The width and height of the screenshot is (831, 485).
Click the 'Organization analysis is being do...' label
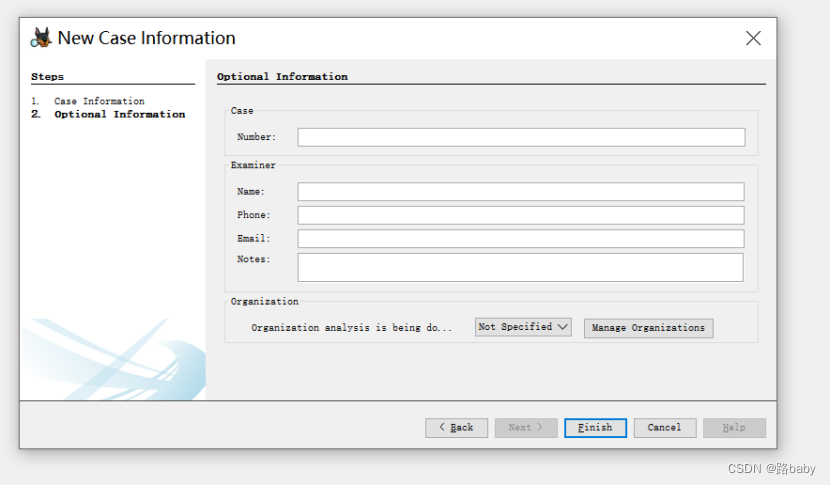(351, 328)
